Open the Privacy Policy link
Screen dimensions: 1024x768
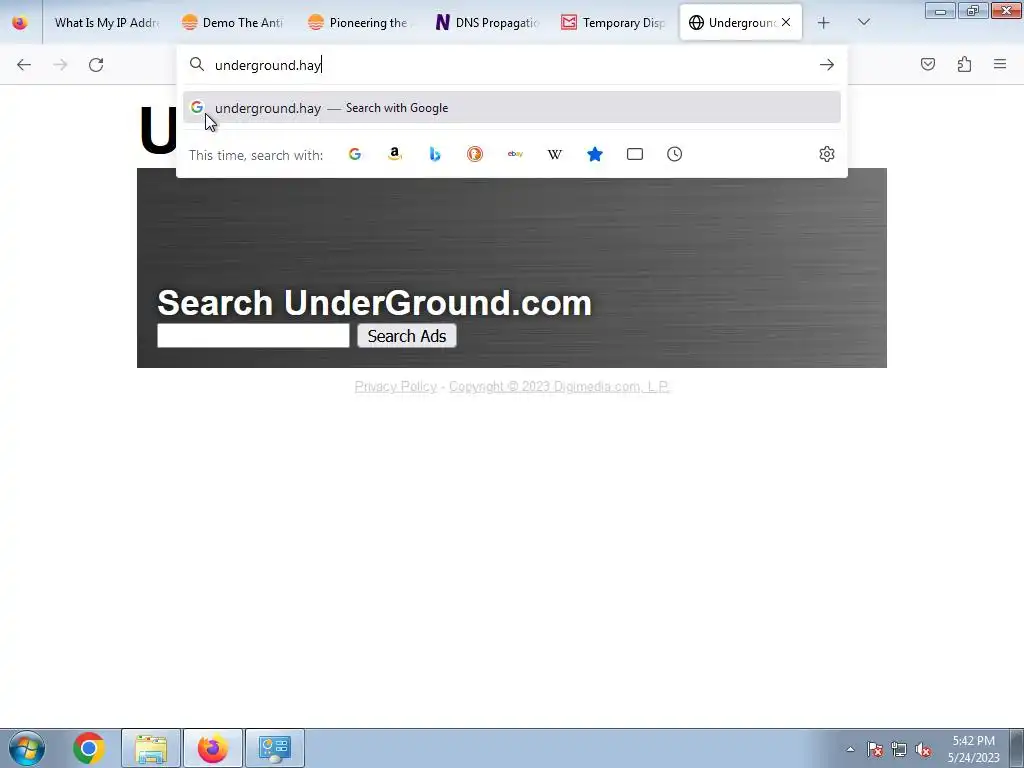point(396,387)
